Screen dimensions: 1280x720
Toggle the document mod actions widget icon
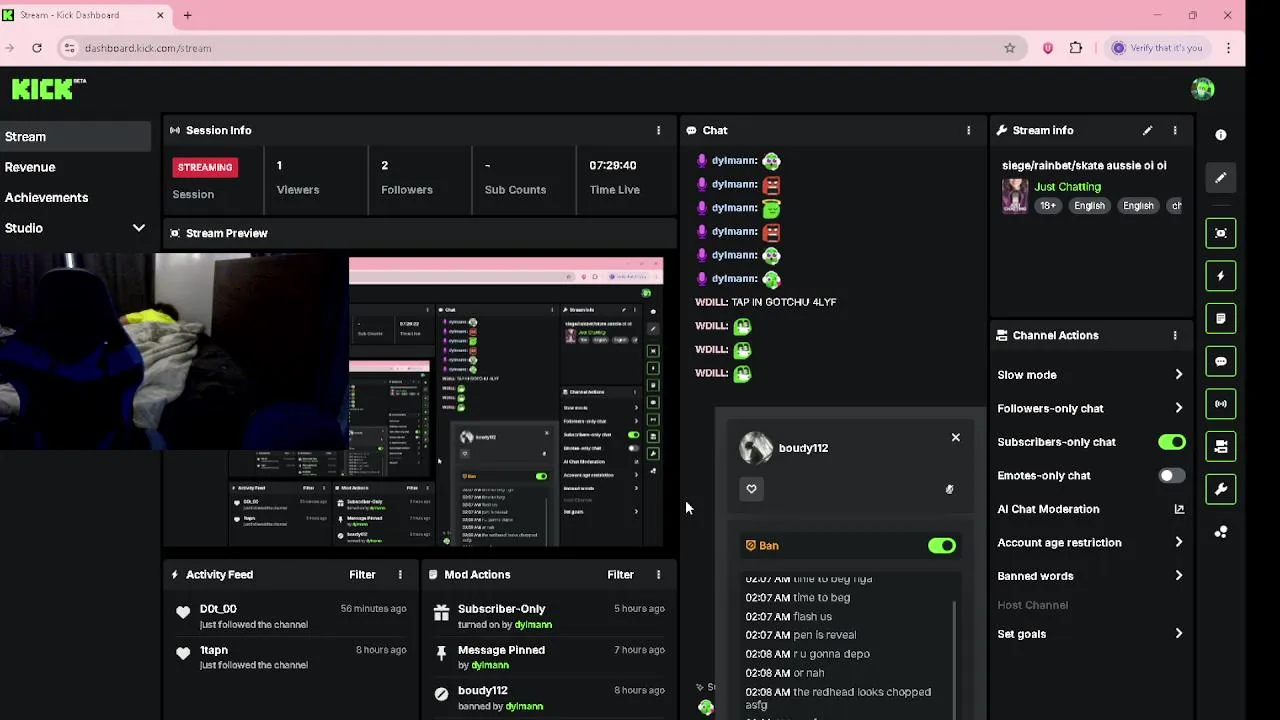pos(1220,319)
